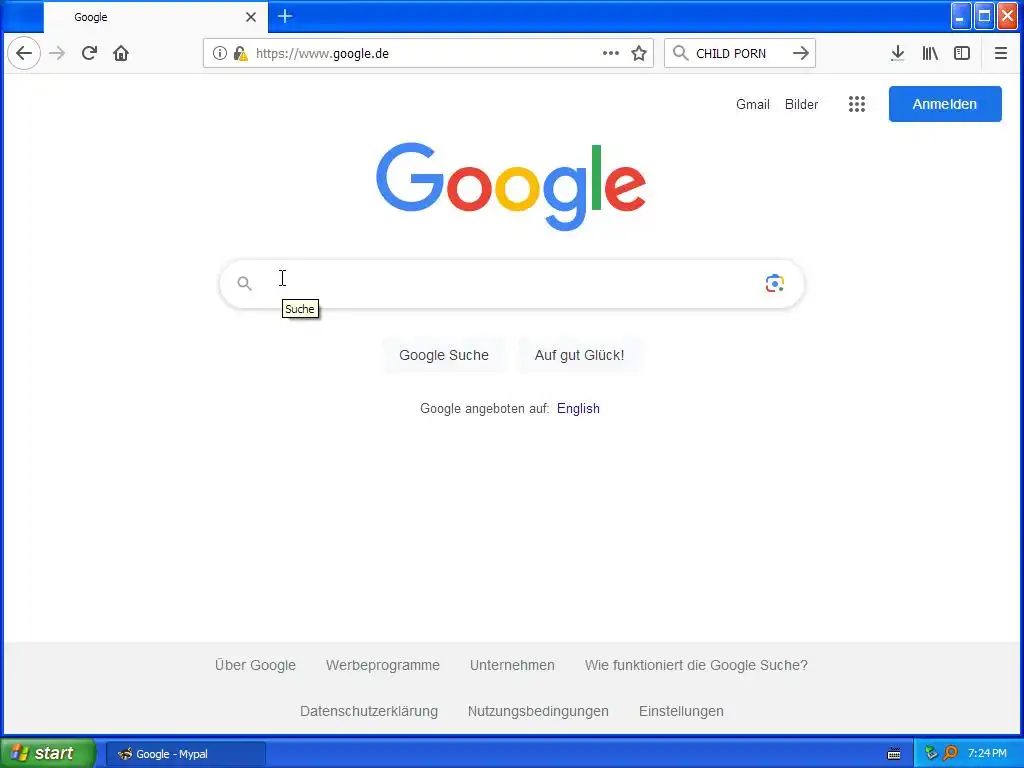Image resolution: width=1024 pixels, height=768 pixels.
Task: Focus the Google search input field
Action: (x=511, y=283)
